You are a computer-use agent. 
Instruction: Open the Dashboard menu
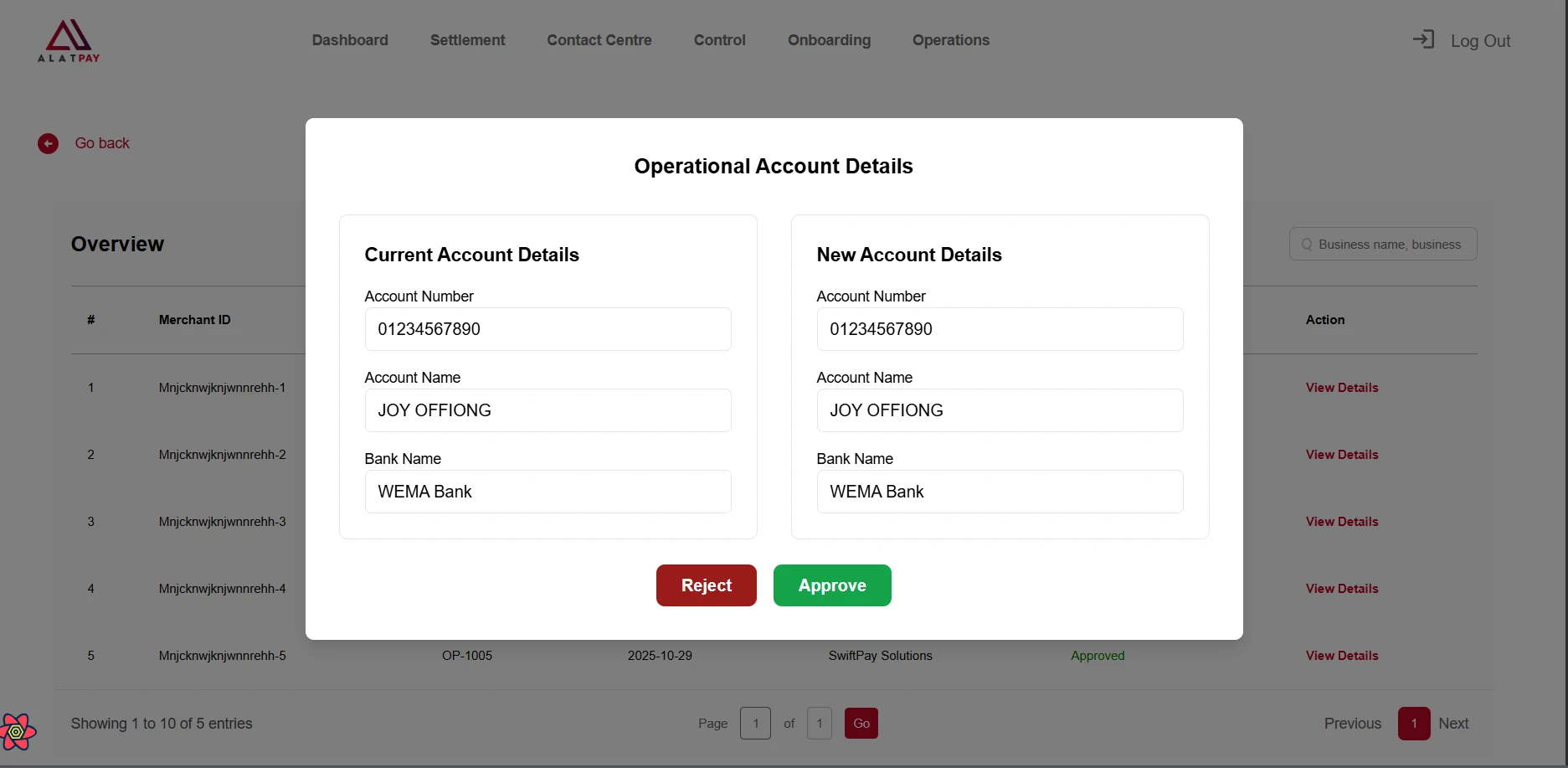(350, 40)
